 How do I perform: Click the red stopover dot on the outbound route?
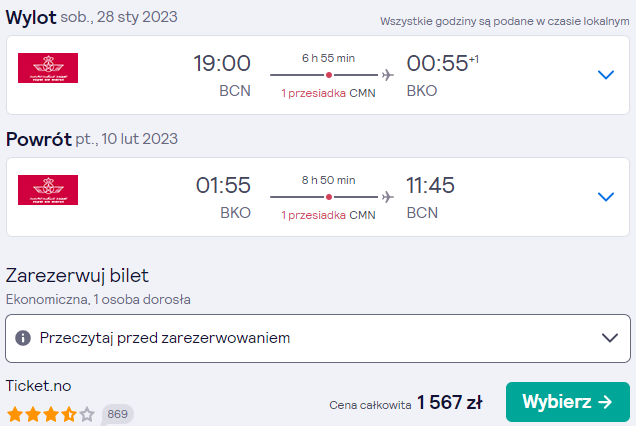329,75
